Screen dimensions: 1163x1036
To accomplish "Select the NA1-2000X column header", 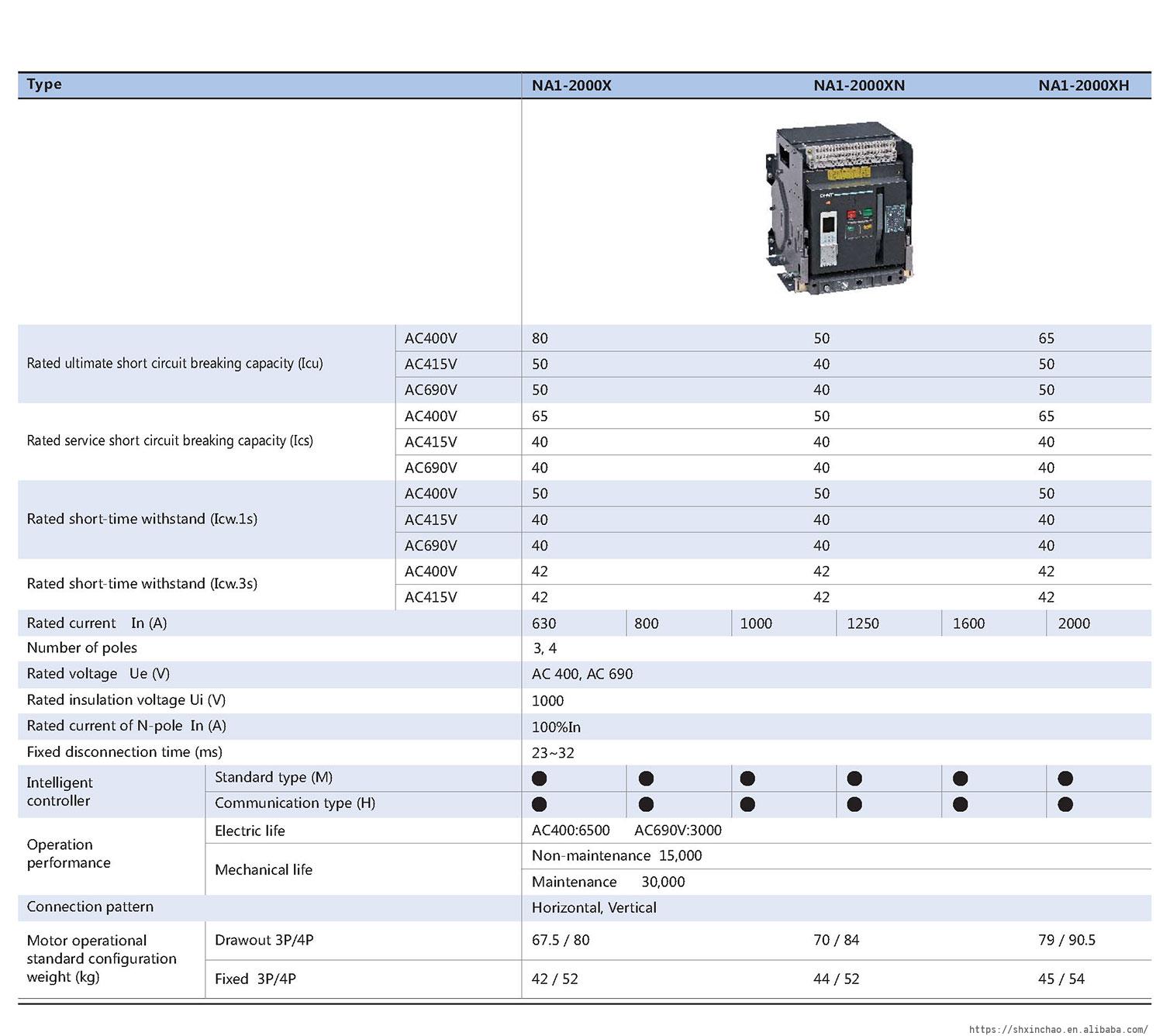I will click(x=571, y=85).
